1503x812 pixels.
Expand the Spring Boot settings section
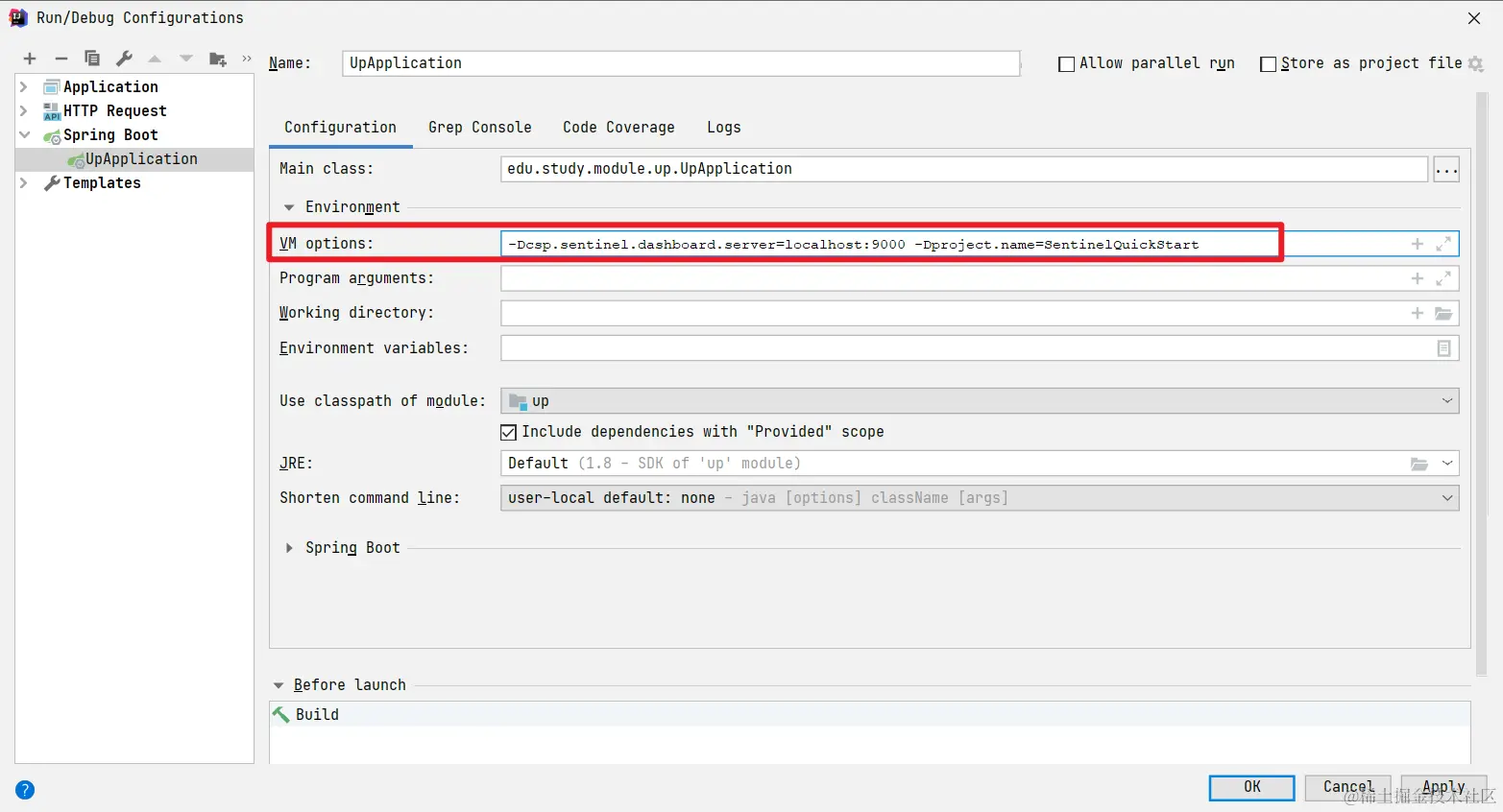[289, 548]
